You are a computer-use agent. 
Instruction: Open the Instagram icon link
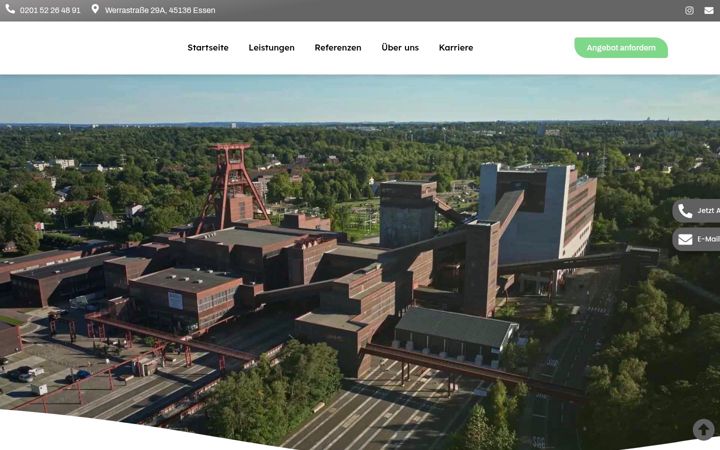point(689,10)
